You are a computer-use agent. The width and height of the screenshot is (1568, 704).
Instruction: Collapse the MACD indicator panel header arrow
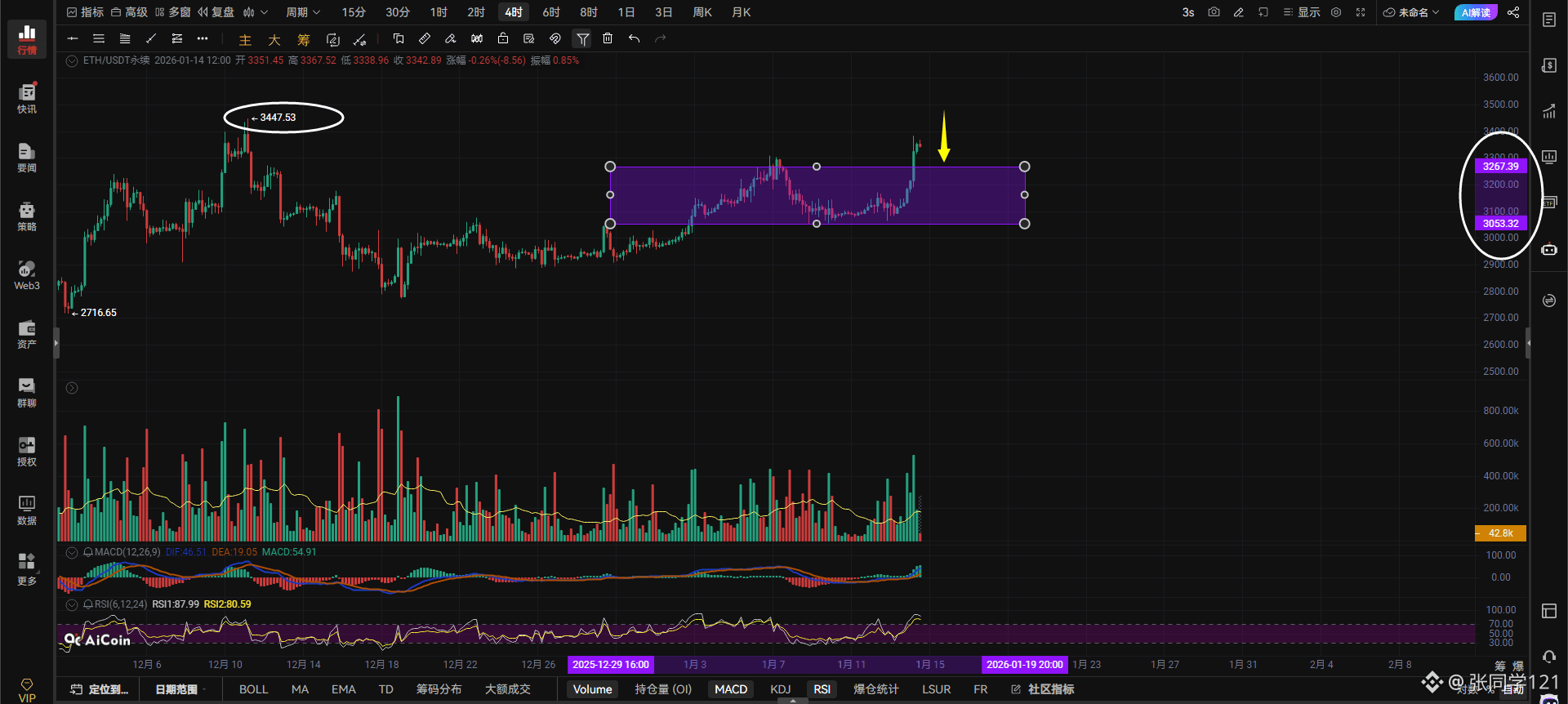pyautogui.click(x=72, y=553)
